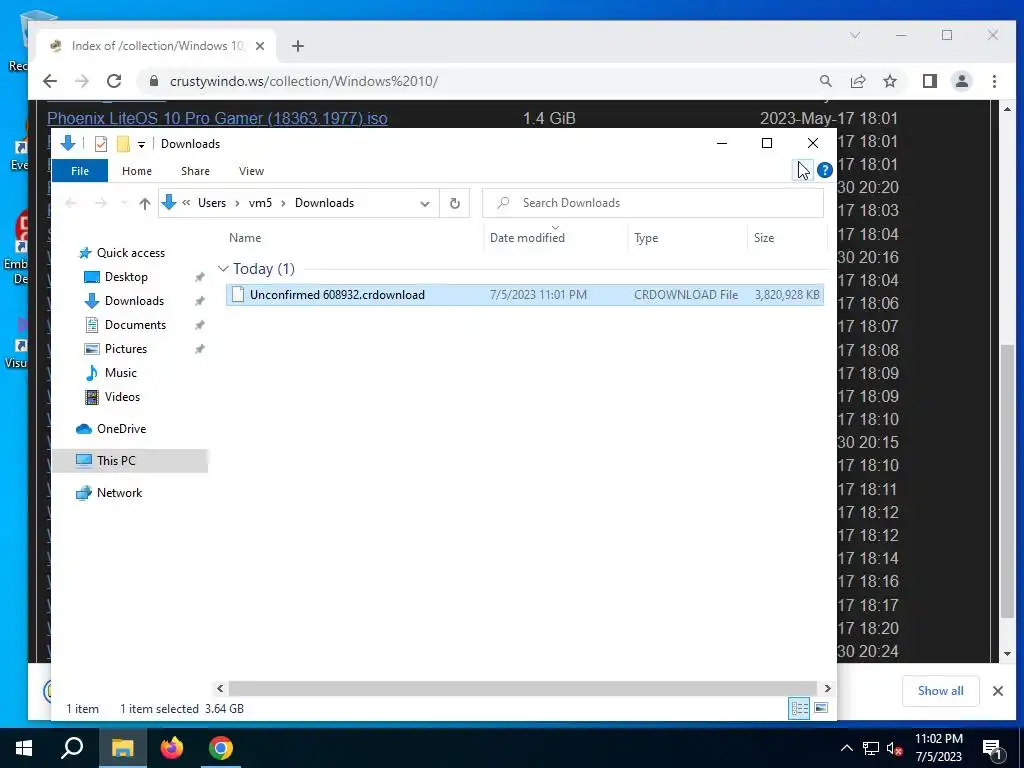Bookmark this page with the star
Viewport: 1024px width, 768px height.
889,81
